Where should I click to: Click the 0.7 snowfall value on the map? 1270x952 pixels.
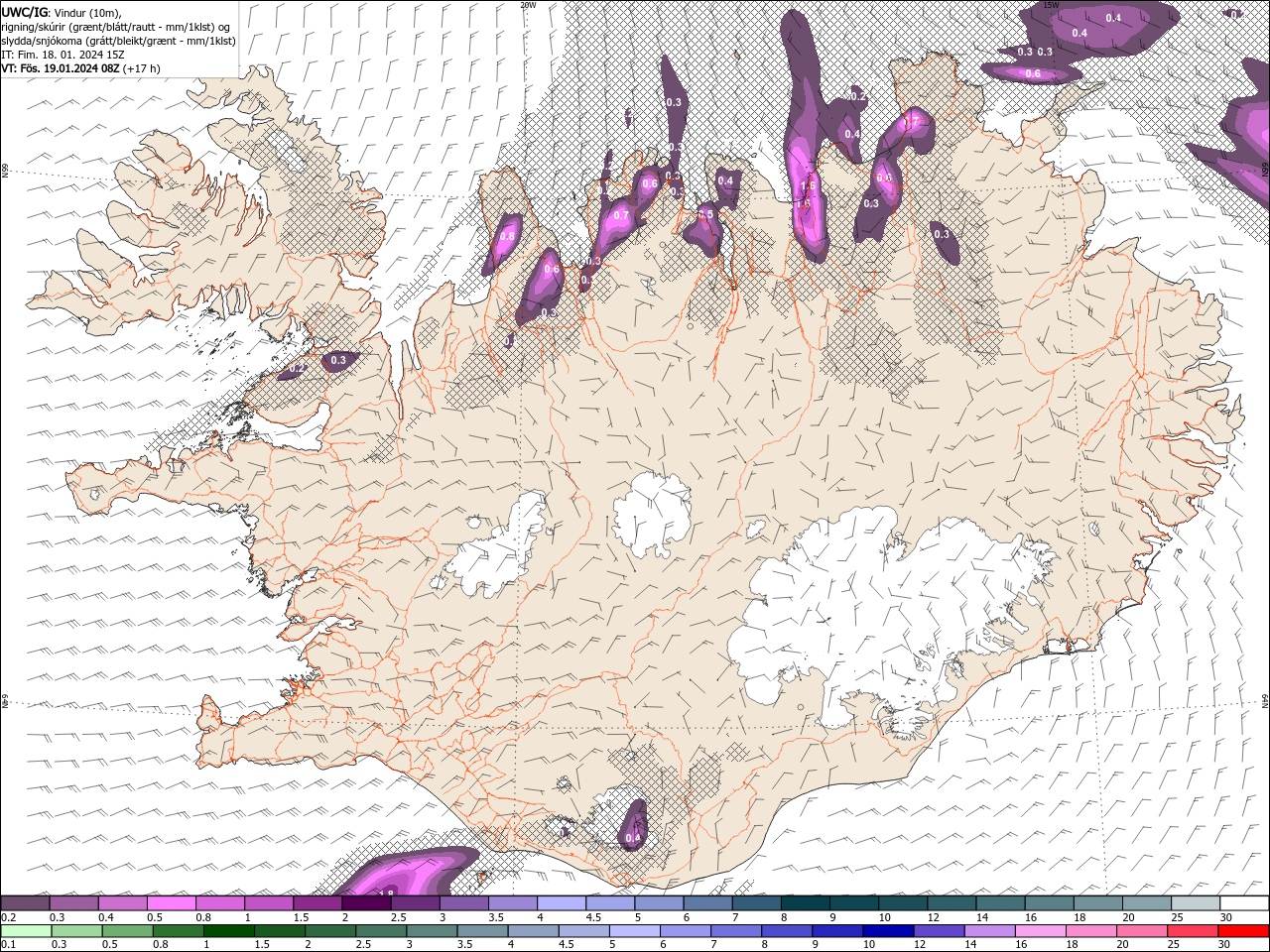[x=621, y=215]
